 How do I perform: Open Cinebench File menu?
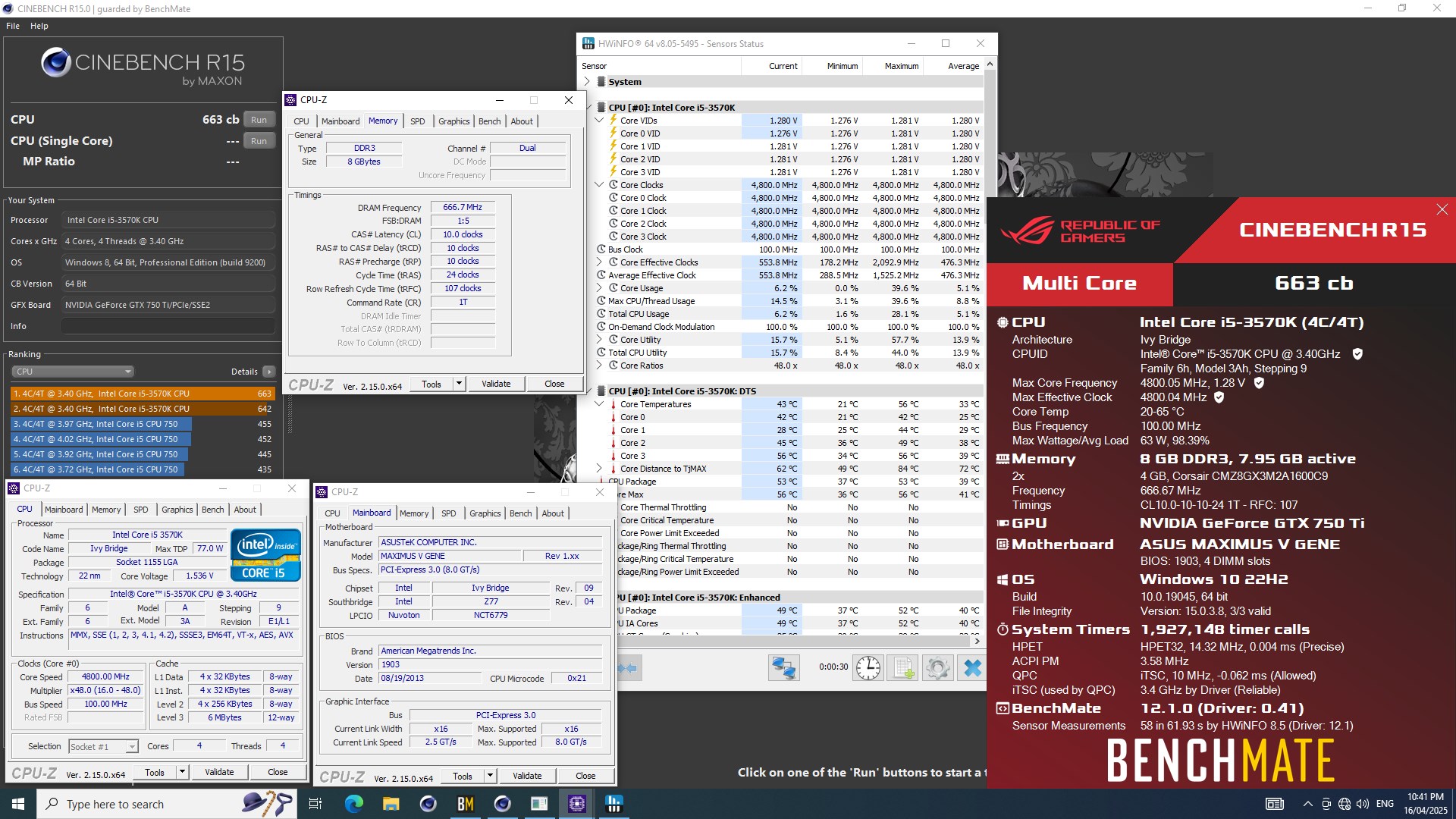click(x=13, y=26)
